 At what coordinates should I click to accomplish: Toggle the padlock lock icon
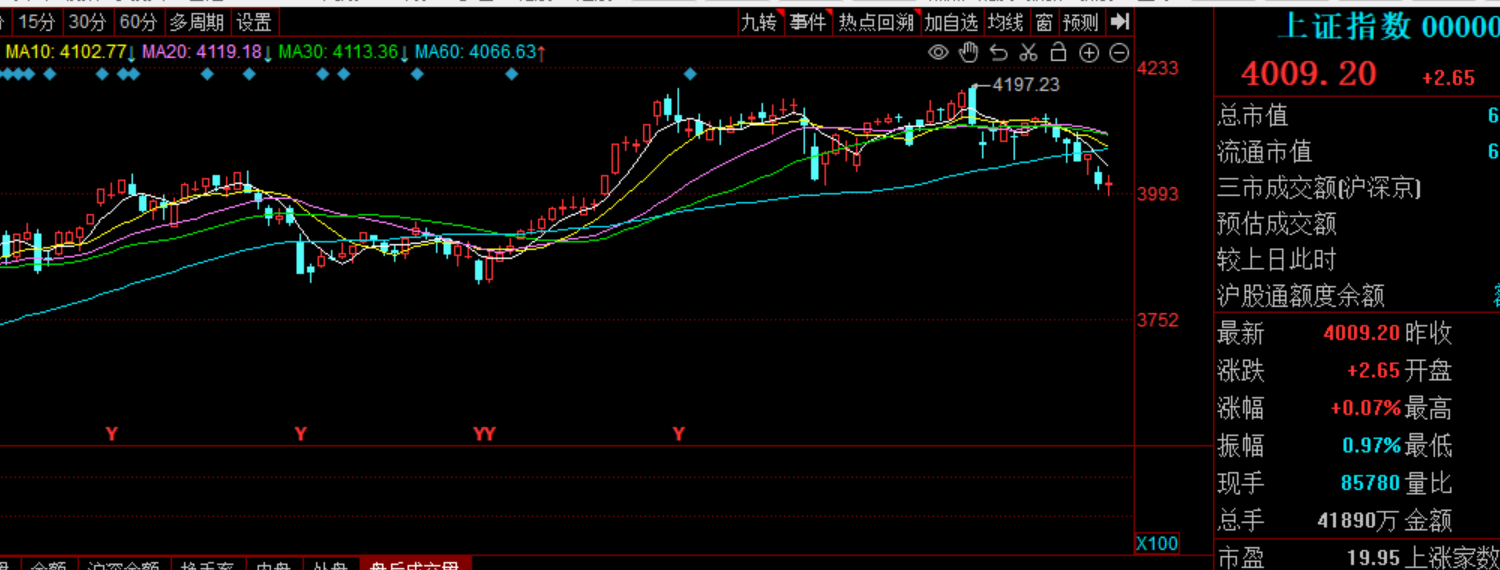point(1059,53)
